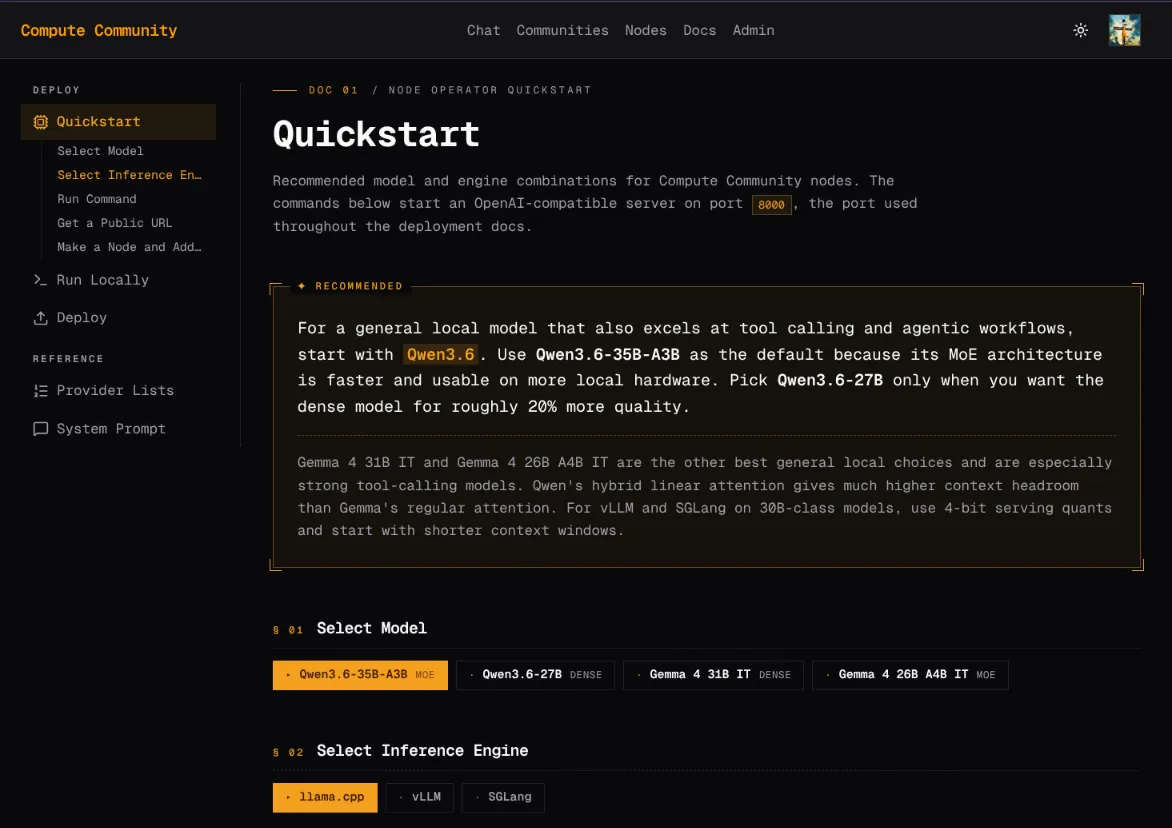The image size is (1172, 828).
Task: Open Docs in top navigation
Action: click(699, 31)
